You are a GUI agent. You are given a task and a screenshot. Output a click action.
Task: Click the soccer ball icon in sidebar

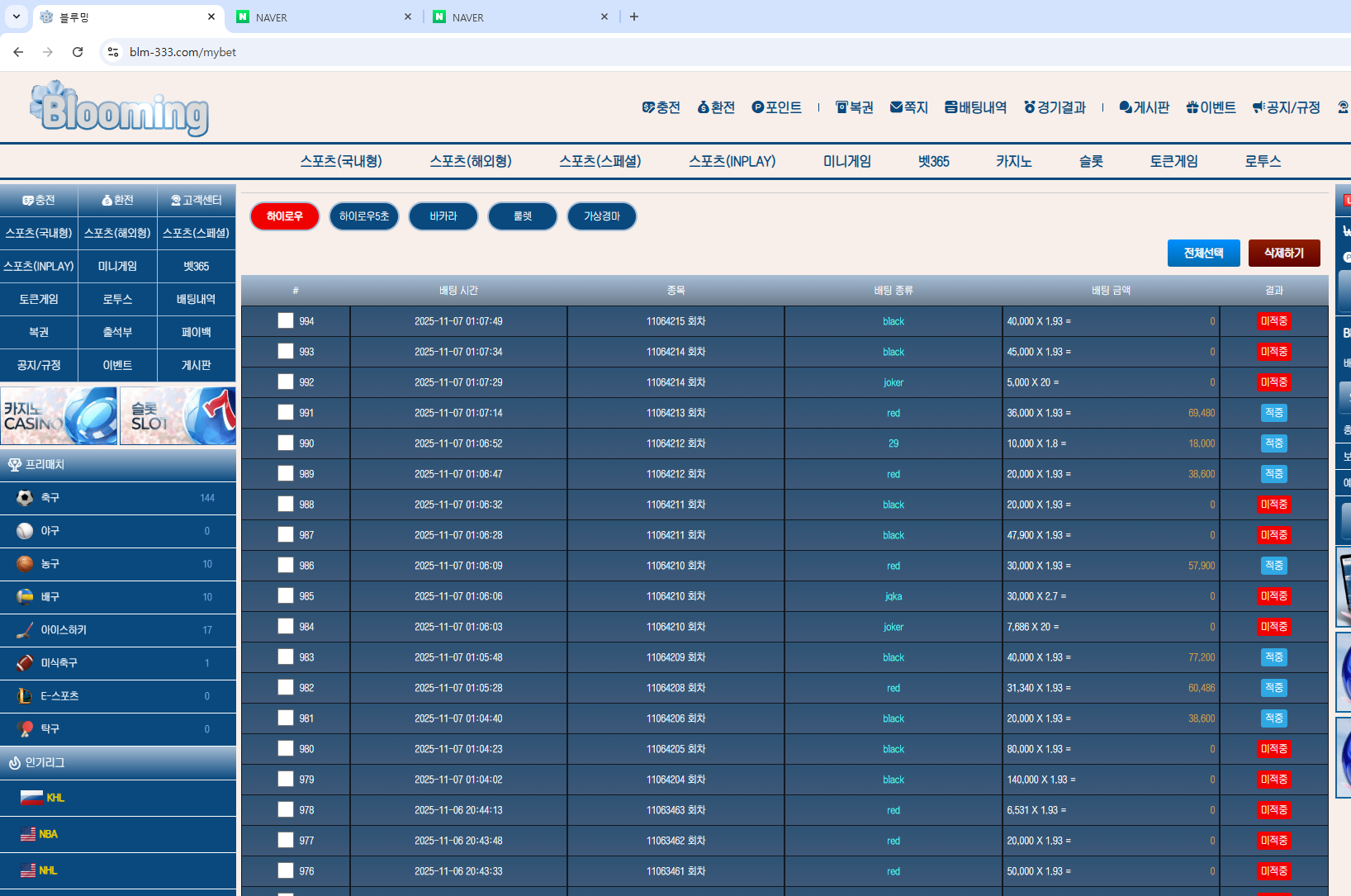pos(25,498)
